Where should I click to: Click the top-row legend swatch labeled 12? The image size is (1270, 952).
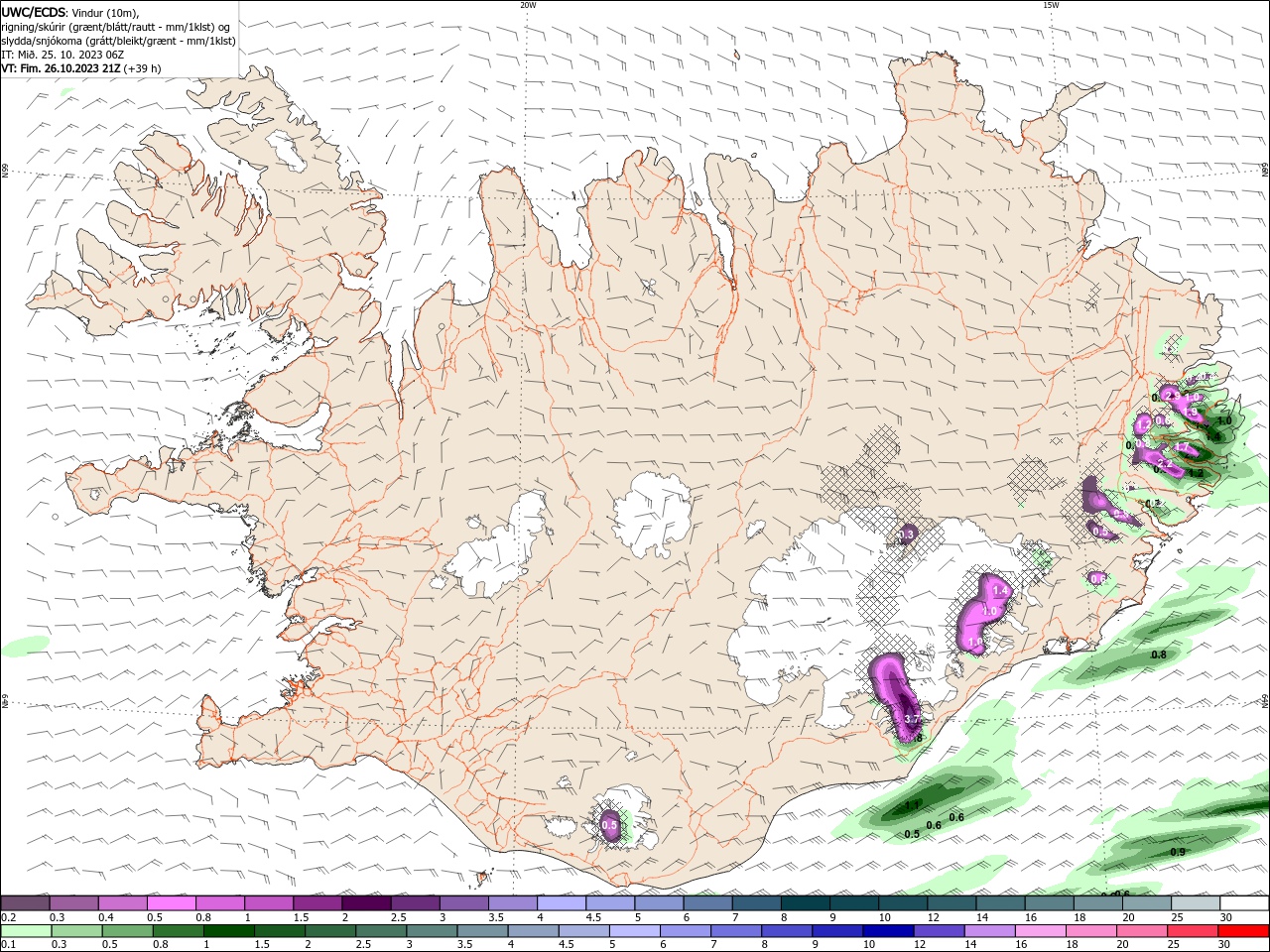951,903
